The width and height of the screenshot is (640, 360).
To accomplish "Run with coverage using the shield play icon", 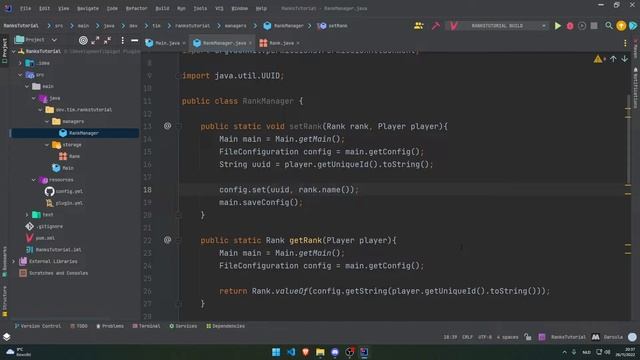I will 582,26.
